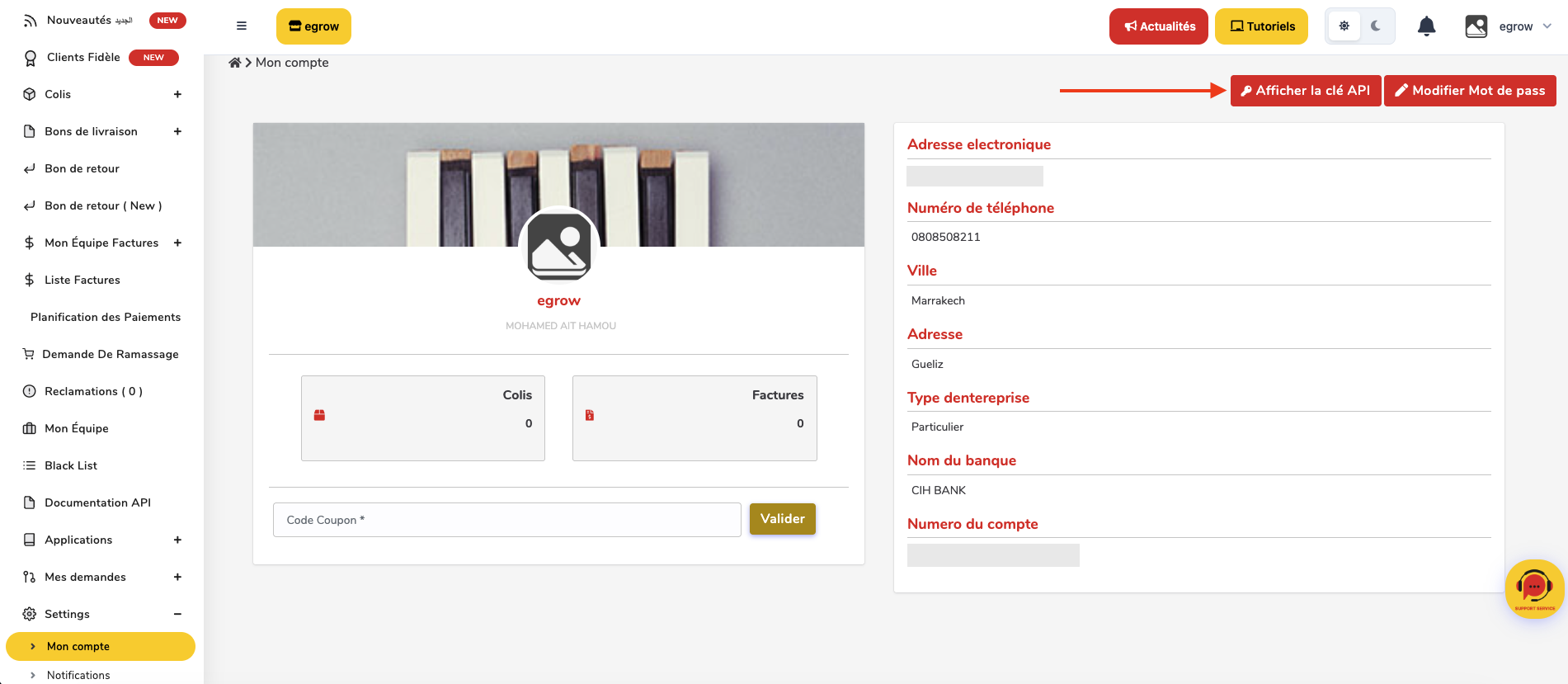Viewport: 1568px width, 684px height.
Task: Click the hamburger menu icon
Action: point(242,26)
